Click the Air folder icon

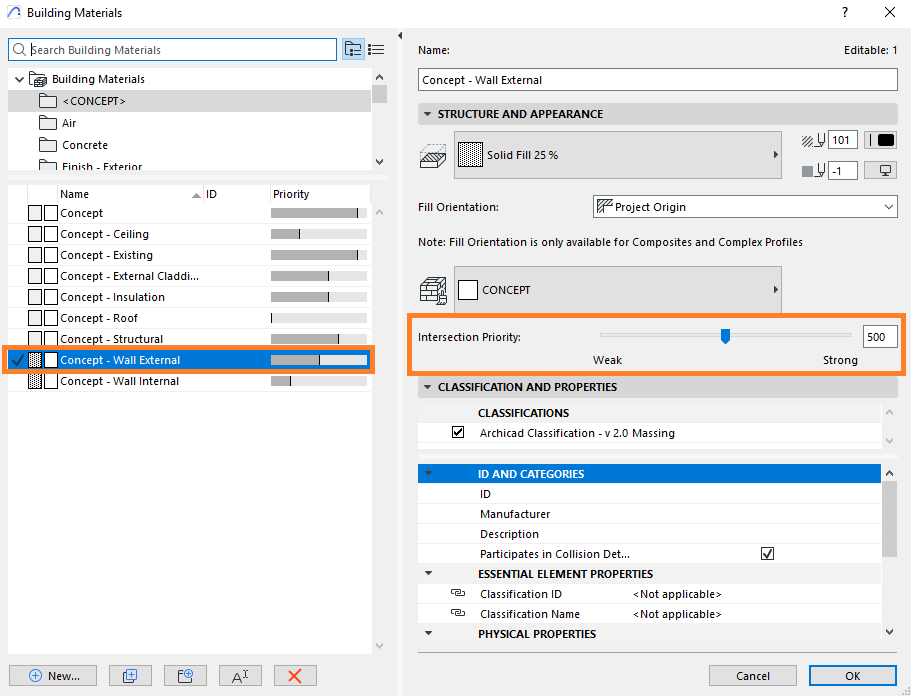(x=48, y=123)
